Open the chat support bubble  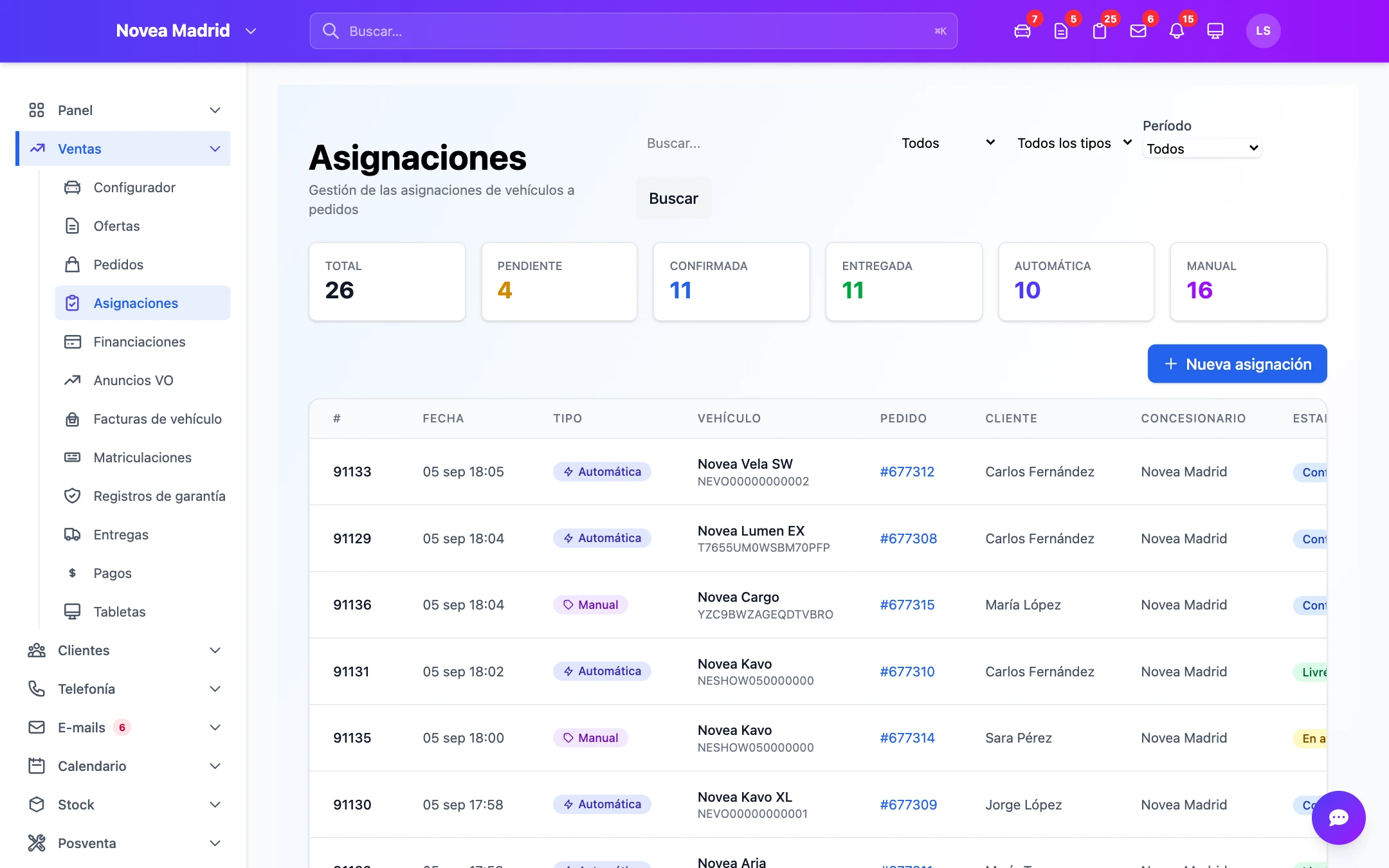[x=1339, y=818]
